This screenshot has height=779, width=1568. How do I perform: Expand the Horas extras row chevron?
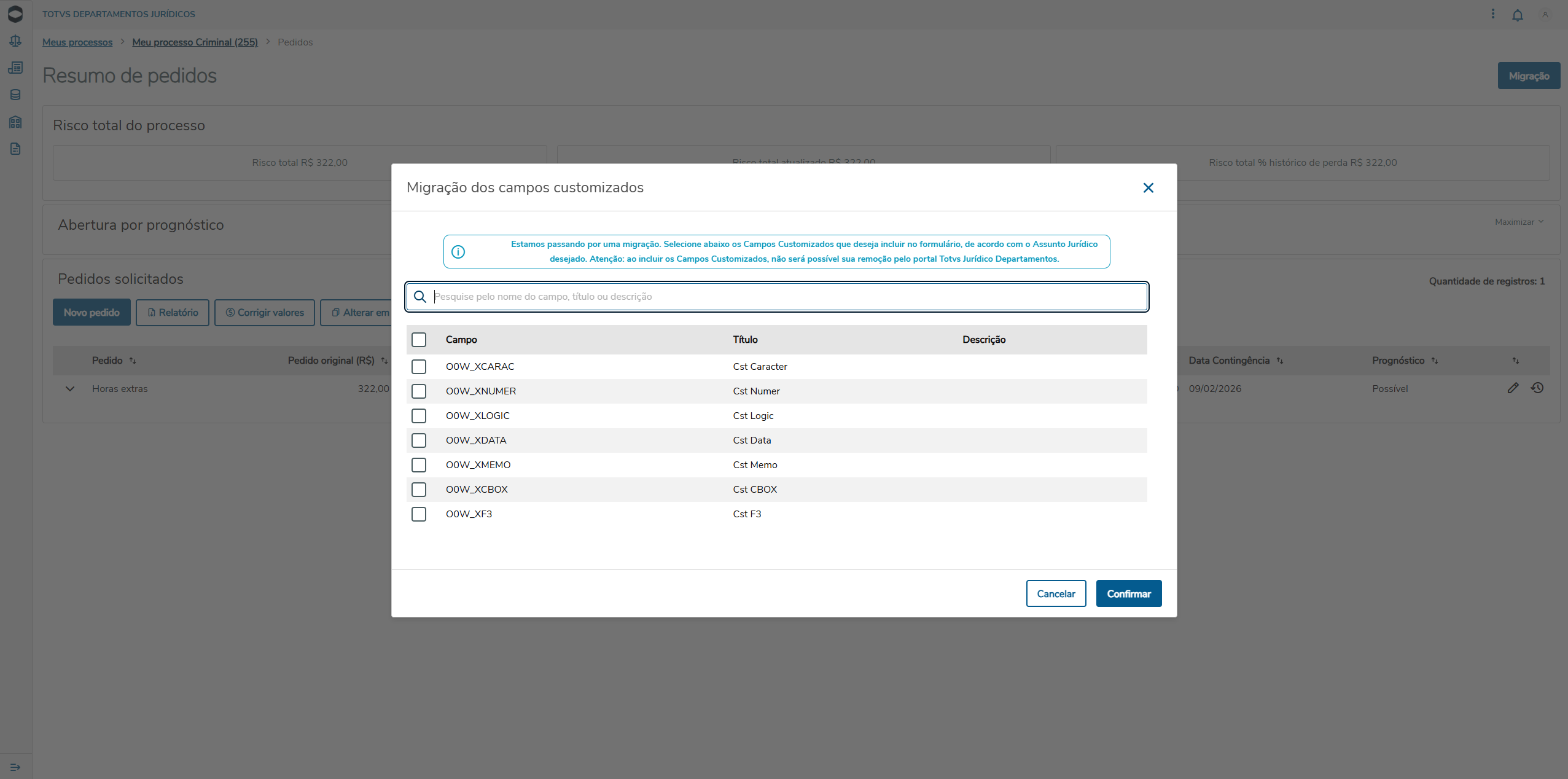tap(70, 389)
